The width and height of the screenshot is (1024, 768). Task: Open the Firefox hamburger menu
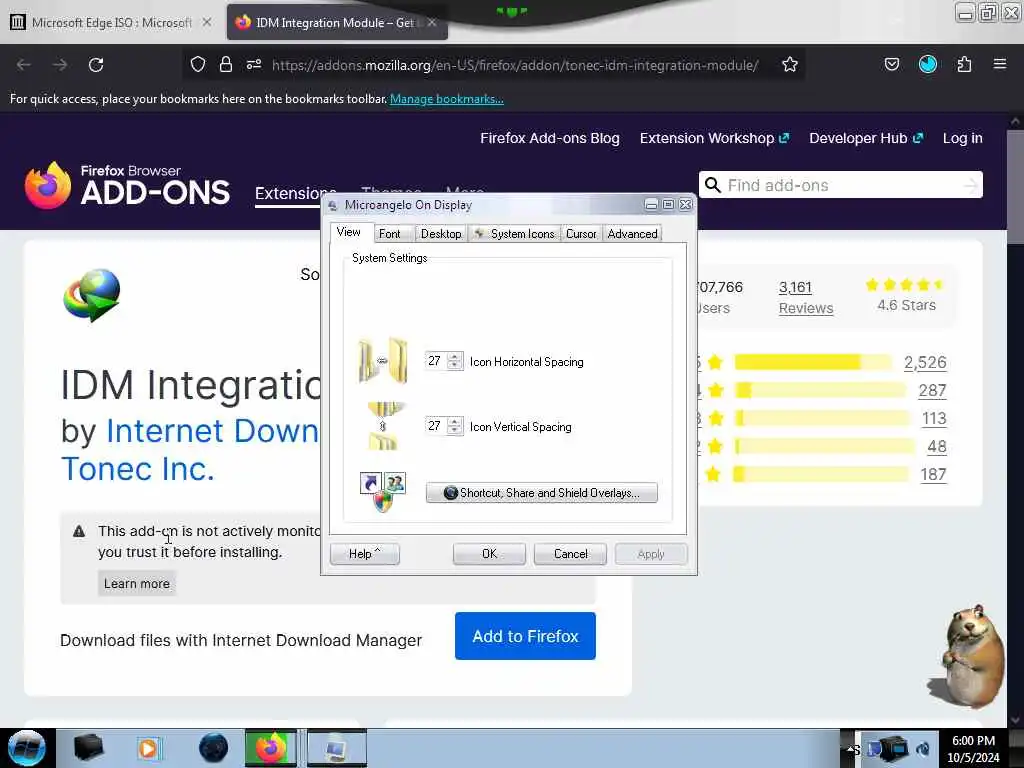1000,64
